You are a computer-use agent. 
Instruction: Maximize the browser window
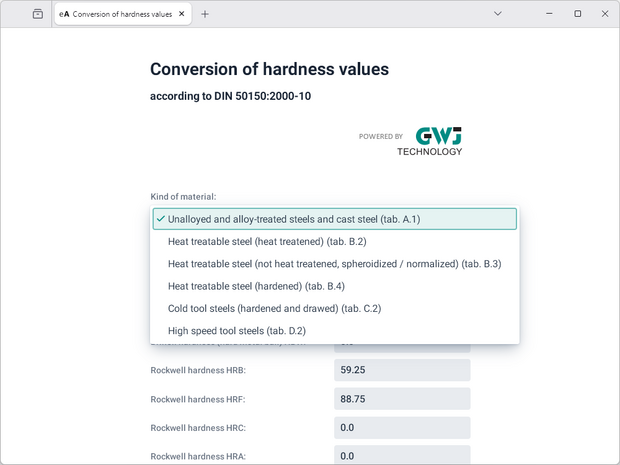click(577, 14)
